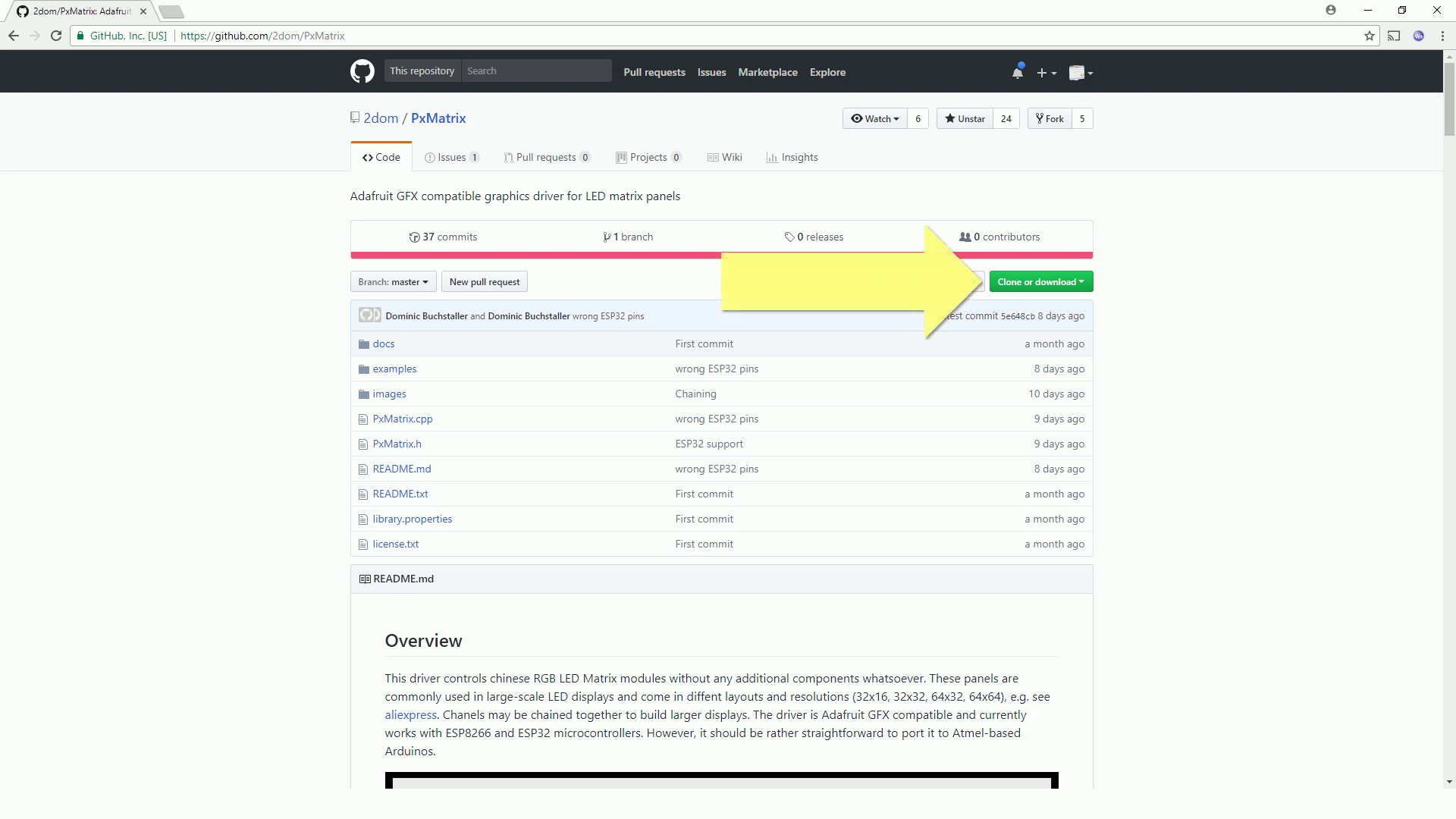Open Clone or download dropdown
The width and height of the screenshot is (1456, 819).
point(1040,282)
